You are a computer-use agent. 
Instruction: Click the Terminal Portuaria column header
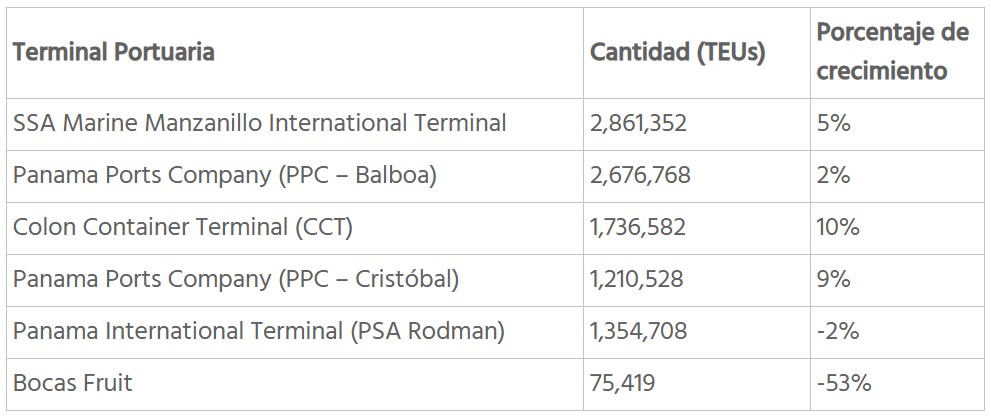(113, 53)
